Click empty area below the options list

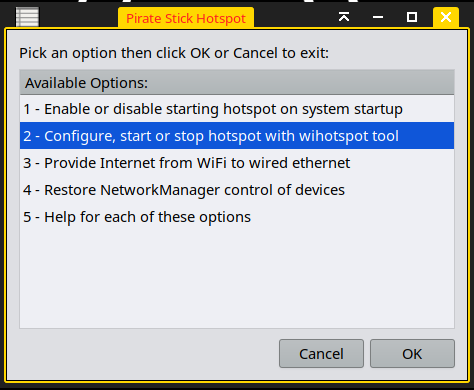click(237, 278)
